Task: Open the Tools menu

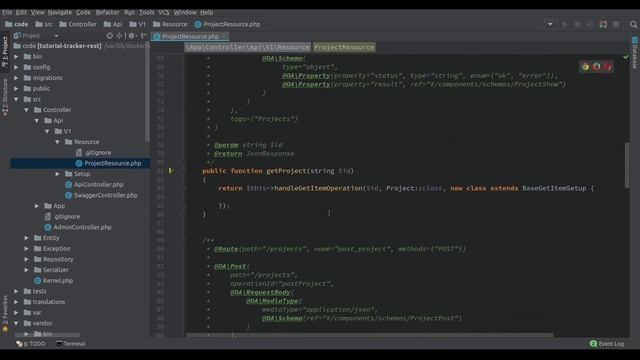Action: click(147, 12)
